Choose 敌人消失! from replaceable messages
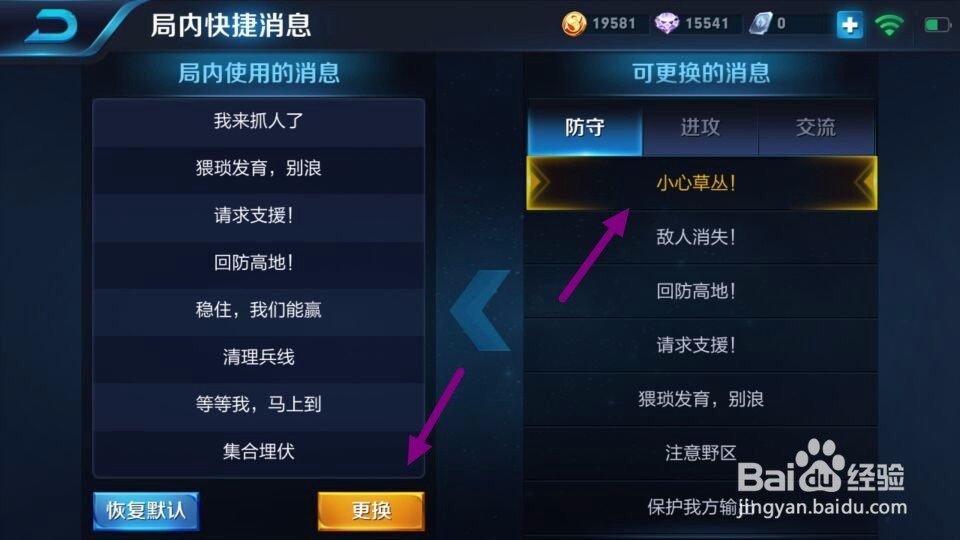This screenshot has height=540, width=960. point(702,237)
